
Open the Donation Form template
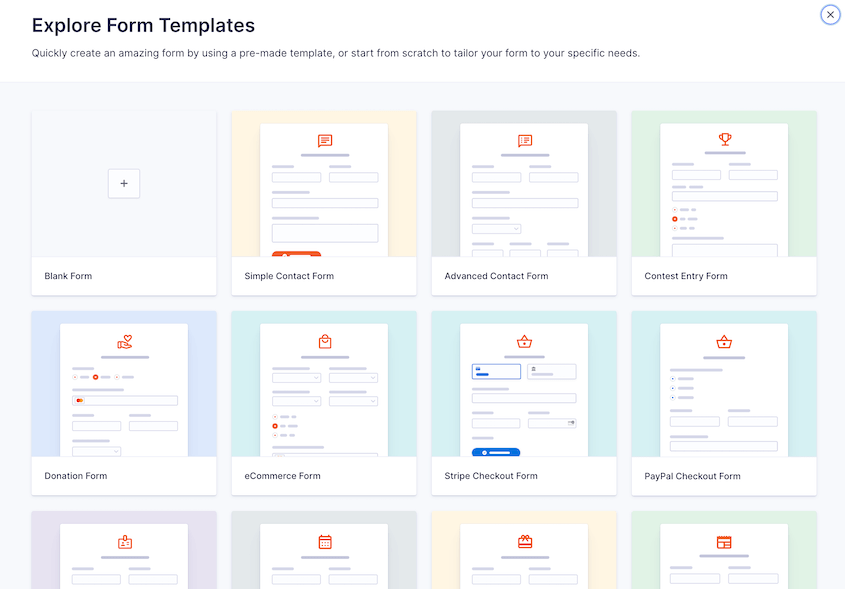(x=123, y=400)
